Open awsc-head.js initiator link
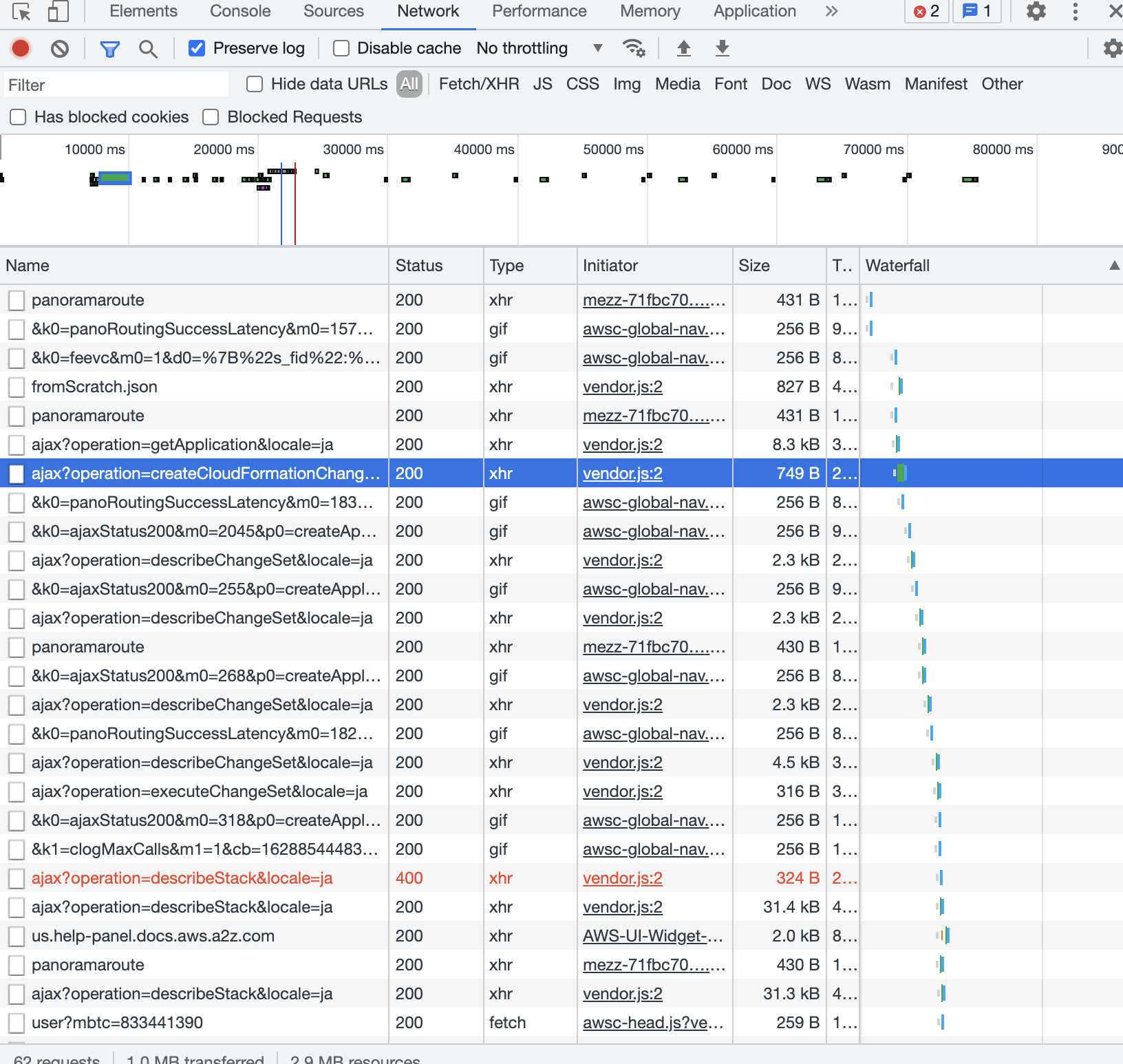Screen dimensions: 1123x1064 click(653, 1023)
